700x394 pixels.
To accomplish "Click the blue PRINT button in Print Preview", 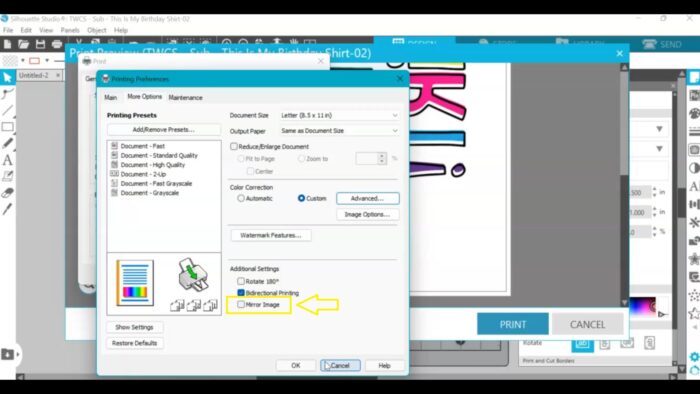I will click(512, 324).
